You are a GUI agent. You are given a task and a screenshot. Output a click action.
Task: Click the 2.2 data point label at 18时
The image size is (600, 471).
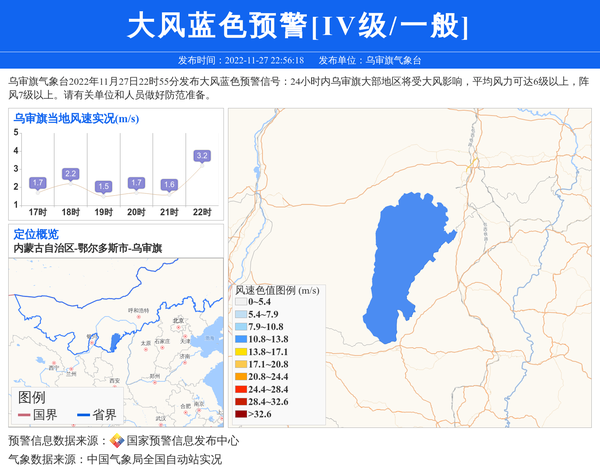click(x=70, y=174)
